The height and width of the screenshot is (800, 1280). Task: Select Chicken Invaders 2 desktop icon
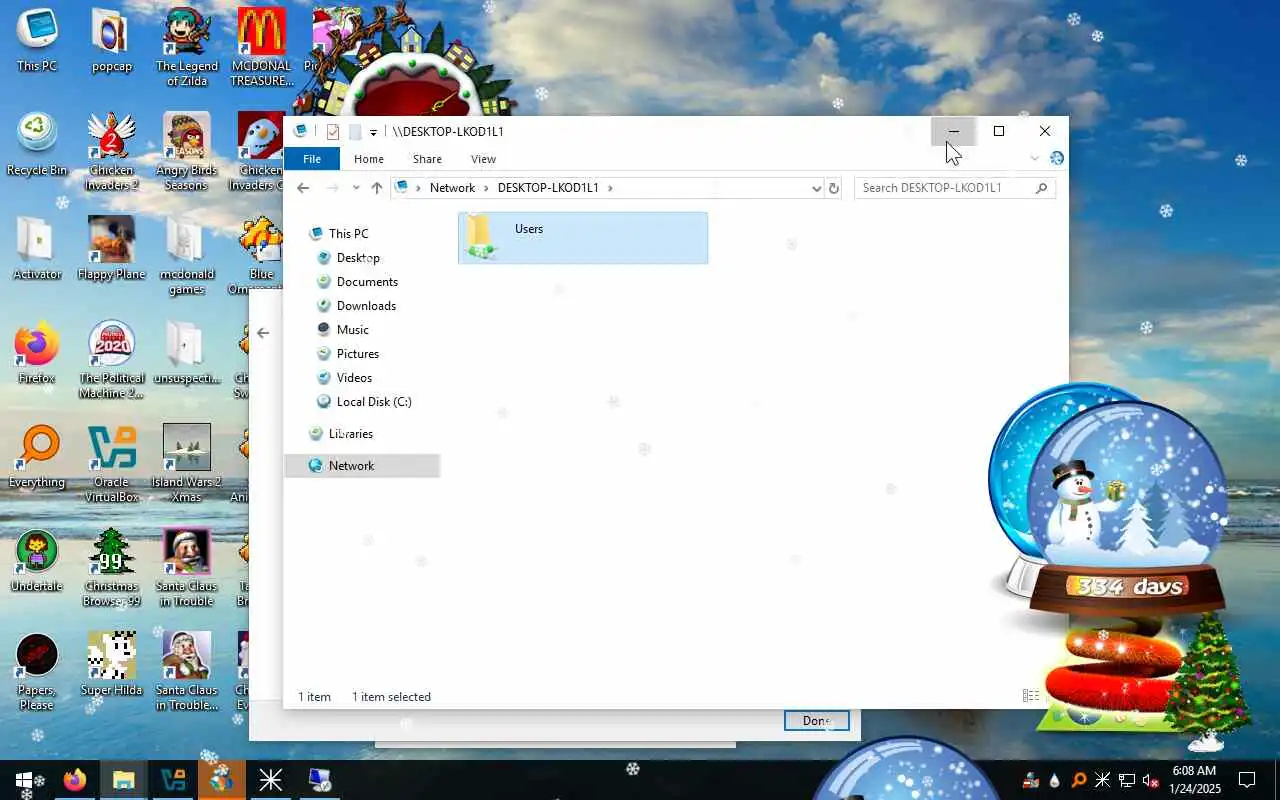(x=111, y=152)
